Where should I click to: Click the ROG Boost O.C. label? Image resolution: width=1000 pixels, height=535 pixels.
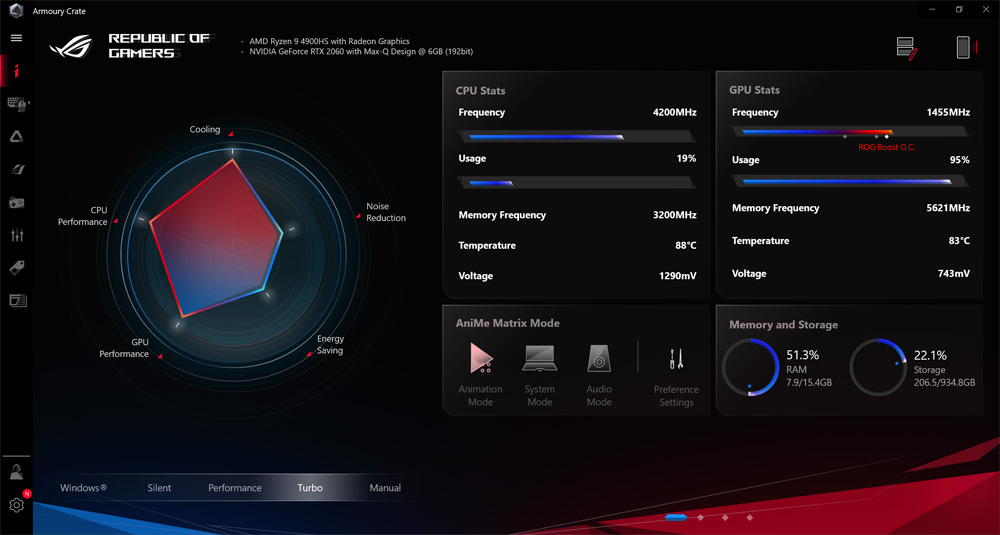coord(887,147)
